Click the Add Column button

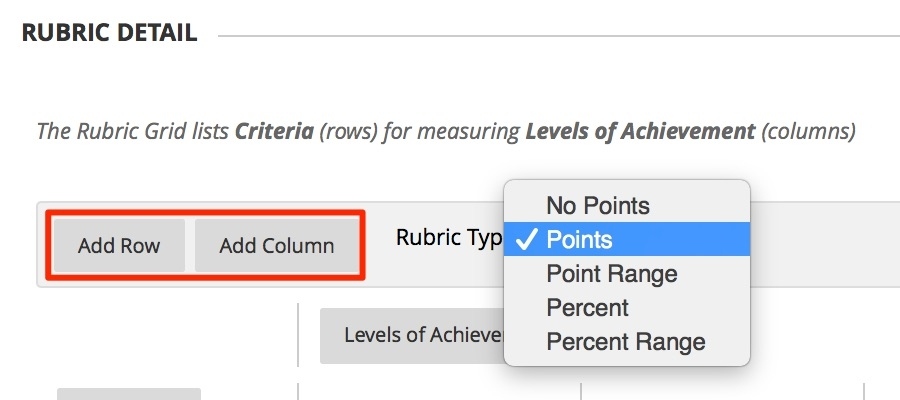tap(277, 245)
